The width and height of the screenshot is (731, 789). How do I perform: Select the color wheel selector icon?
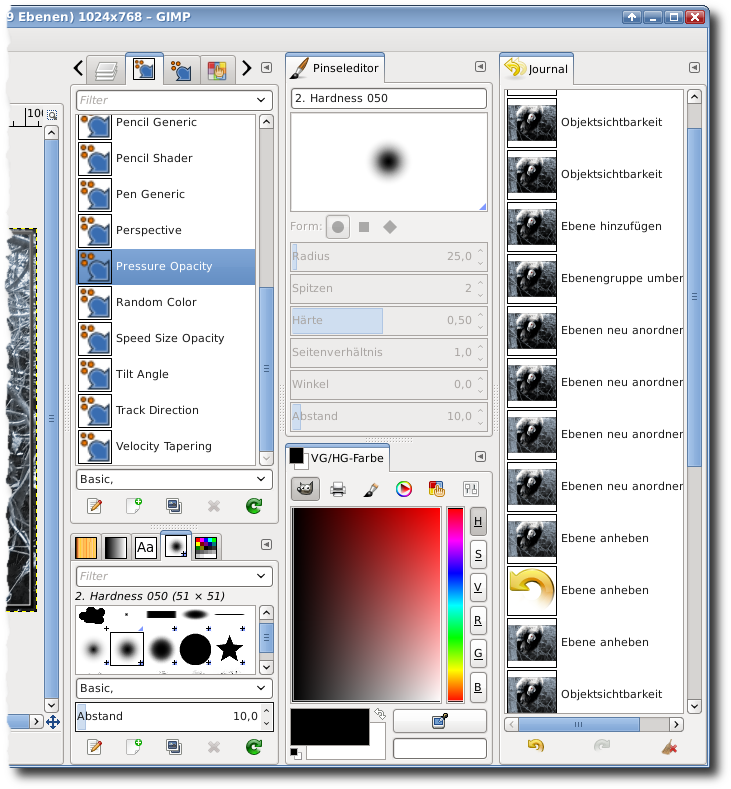404,489
